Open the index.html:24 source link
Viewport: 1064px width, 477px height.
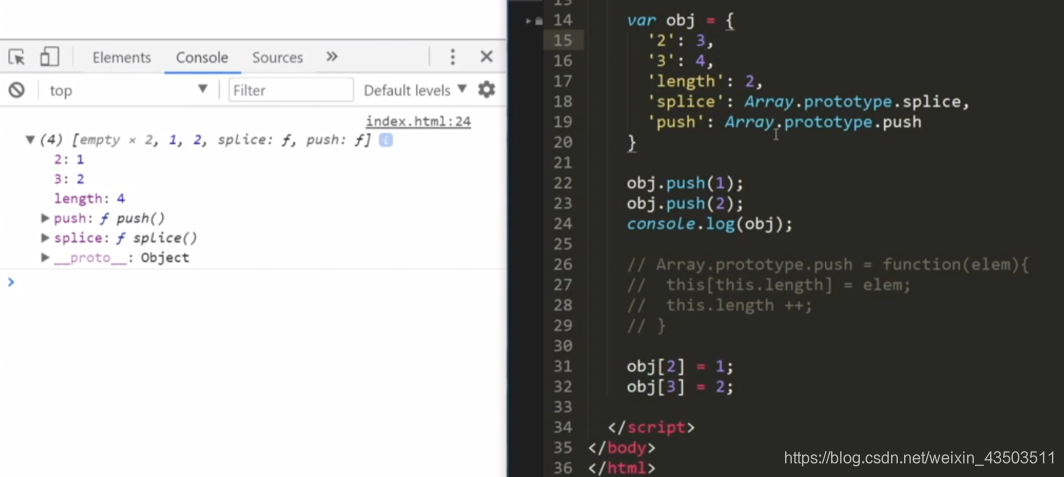[x=418, y=121]
